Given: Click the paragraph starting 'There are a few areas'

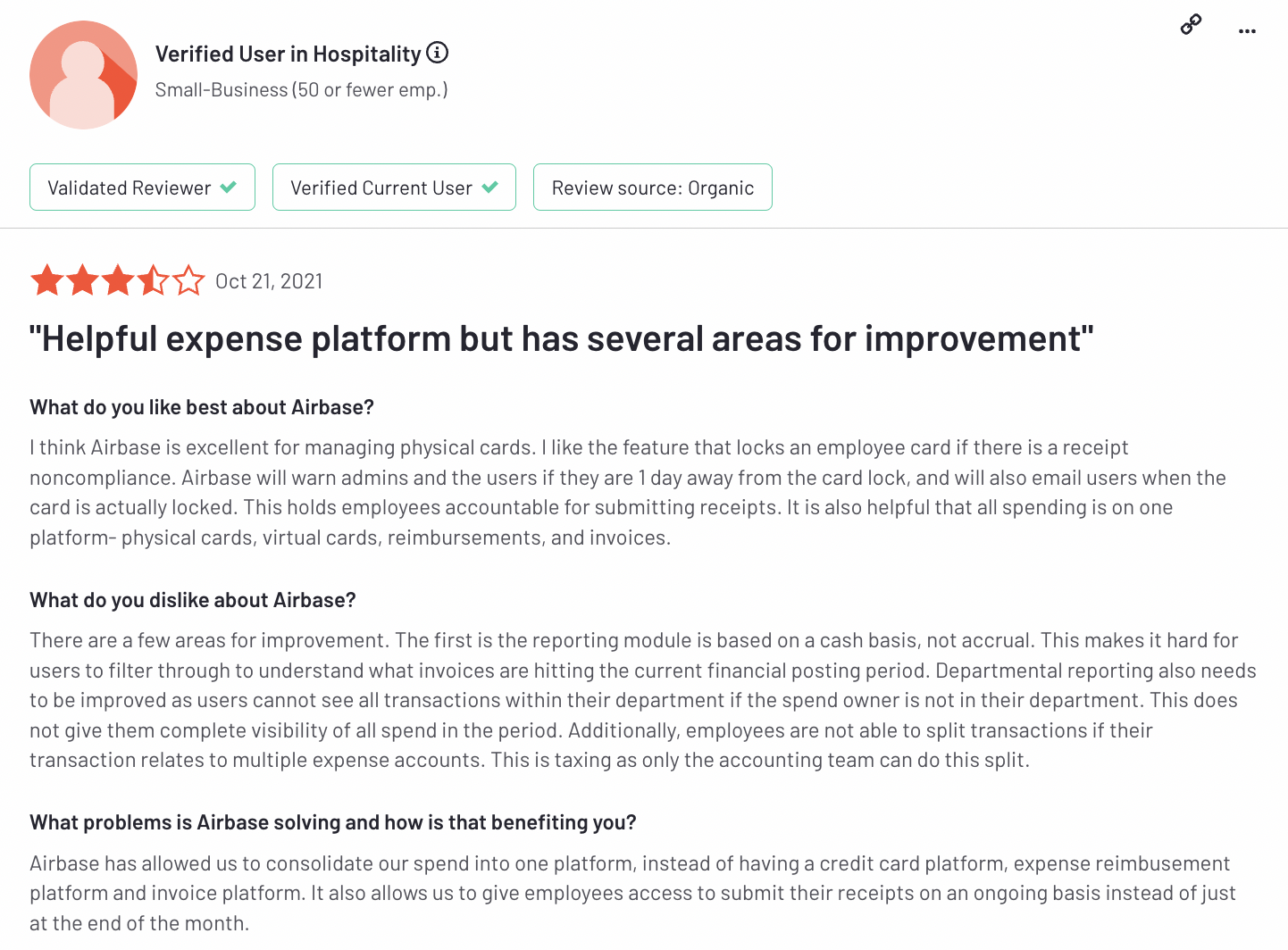Looking at the screenshot, I should 643,700.
